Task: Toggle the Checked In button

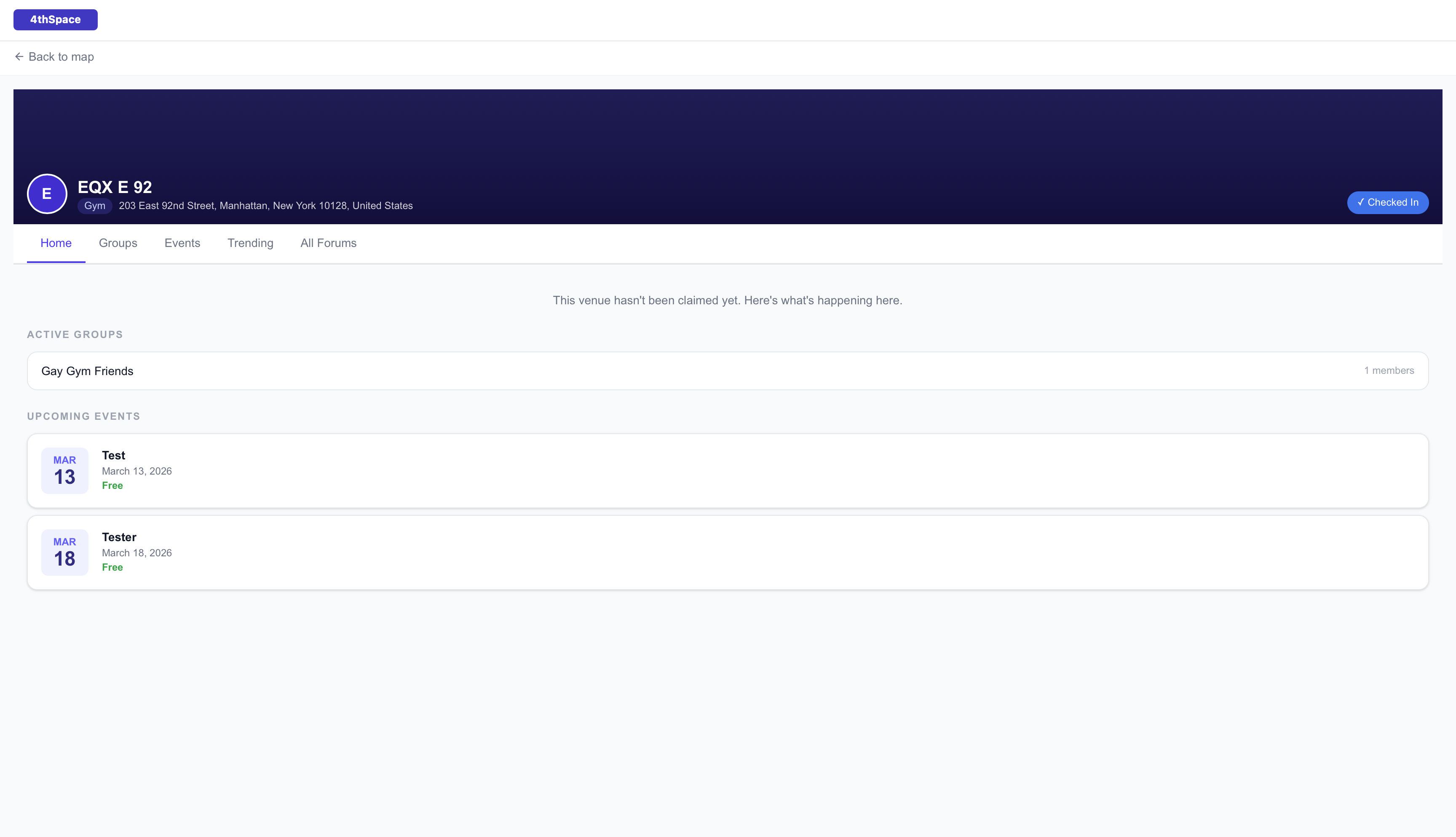Action: point(1387,202)
